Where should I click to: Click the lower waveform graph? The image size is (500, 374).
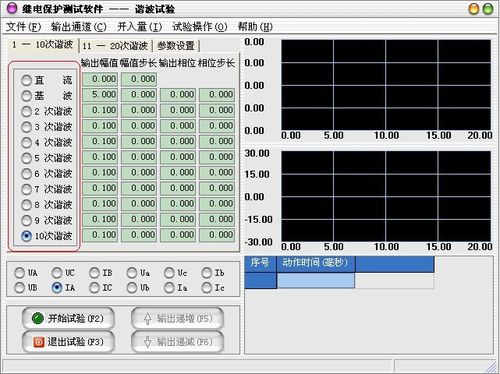(386, 196)
